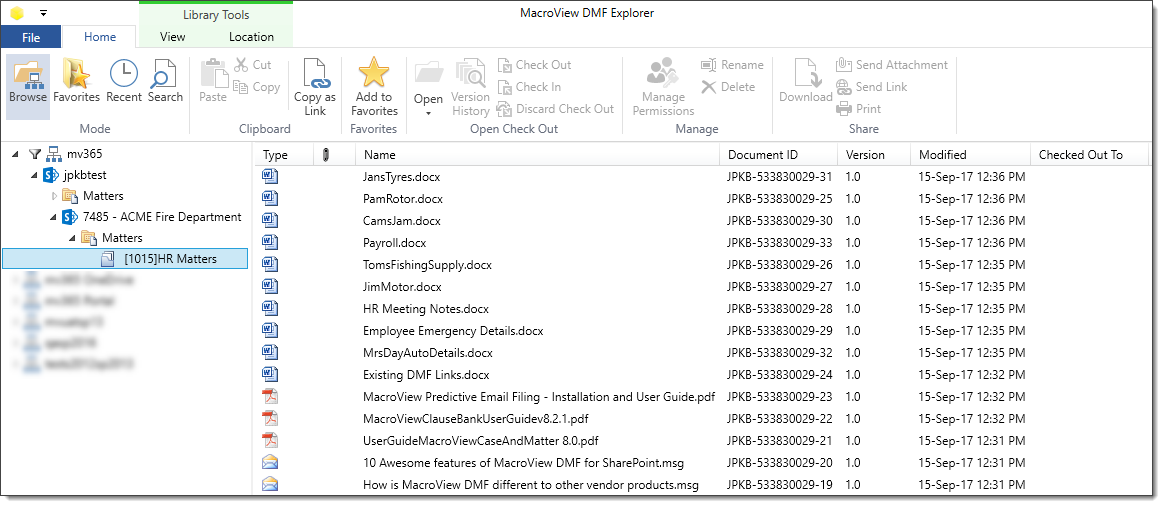Sort by the Checked Out To column
Screen dimensions: 1163x506
pyautogui.click(x=1089, y=155)
